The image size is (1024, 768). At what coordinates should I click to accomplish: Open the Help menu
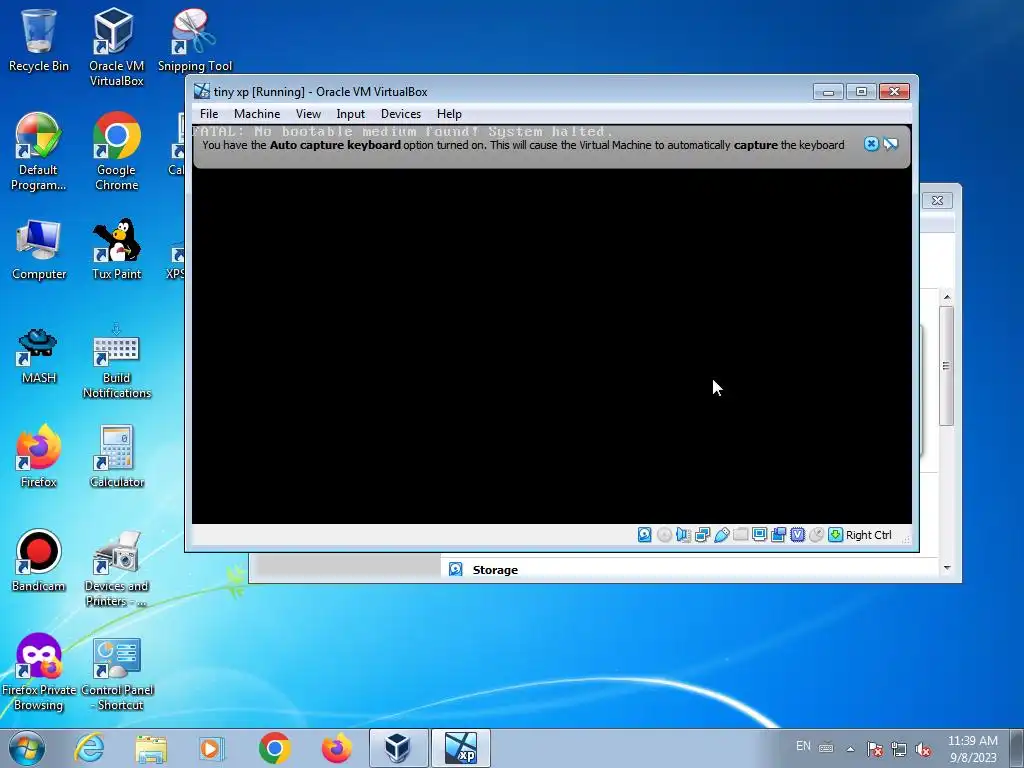pyautogui.click(x=449, y=114)
